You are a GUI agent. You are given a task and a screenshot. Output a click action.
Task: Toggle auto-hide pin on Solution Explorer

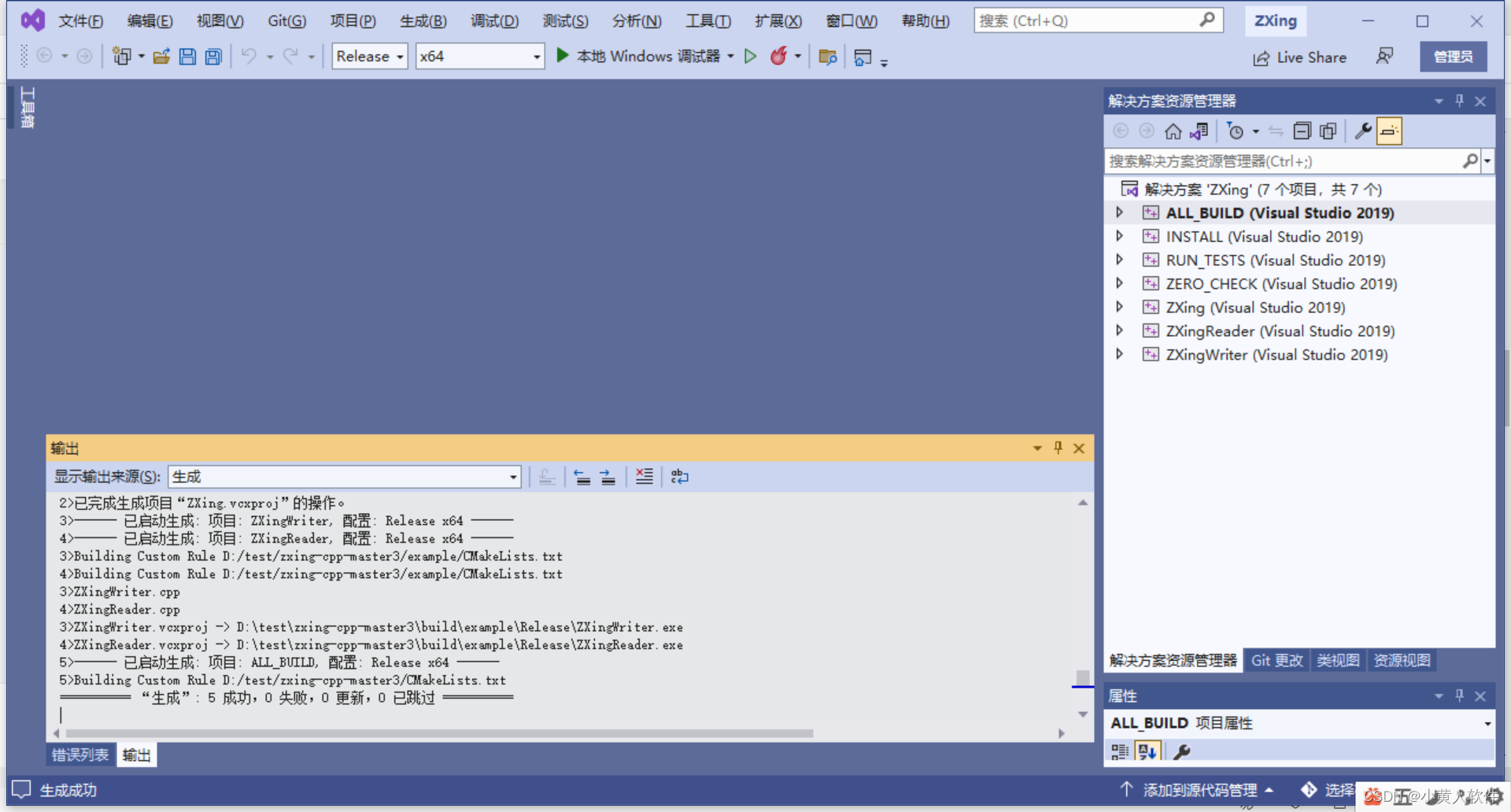1460,101
